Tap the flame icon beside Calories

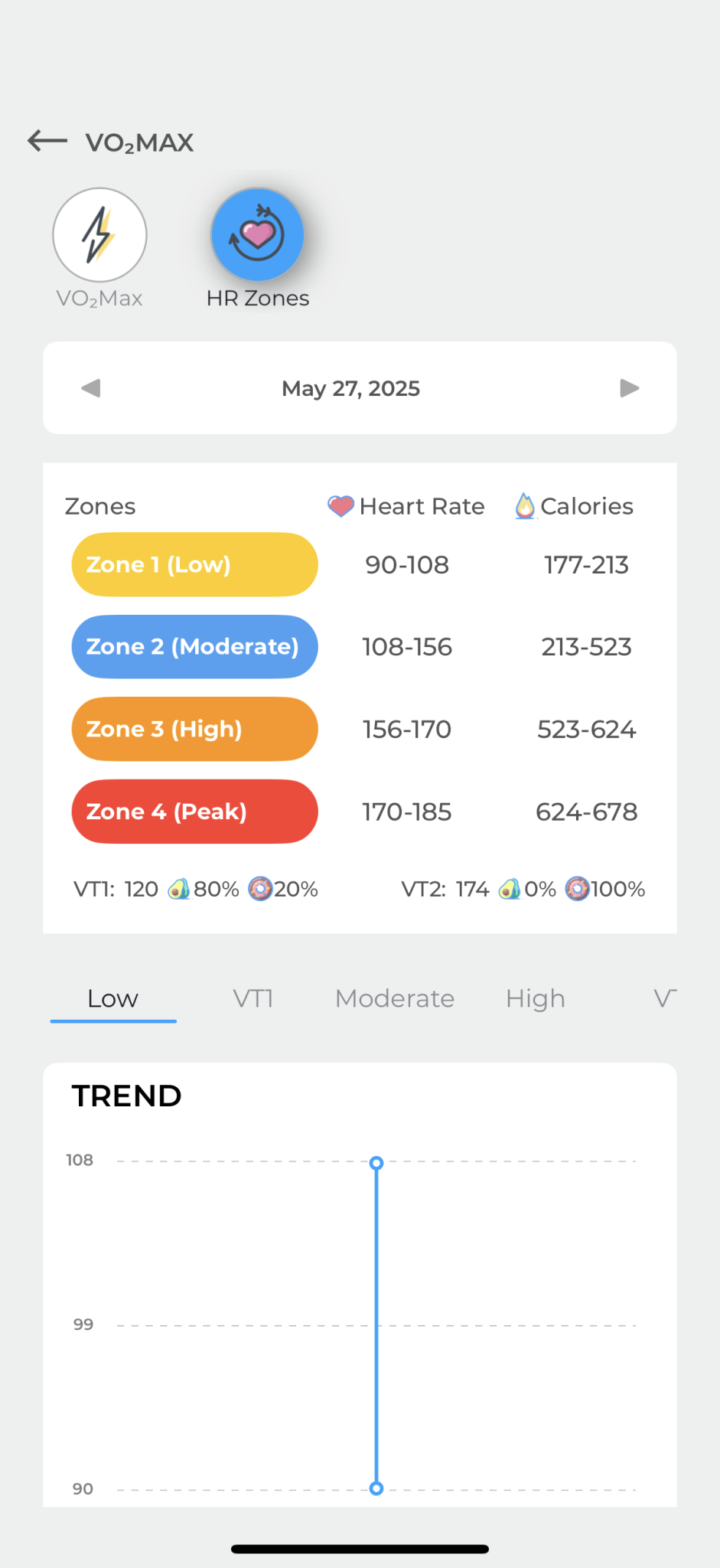point(525,506)
